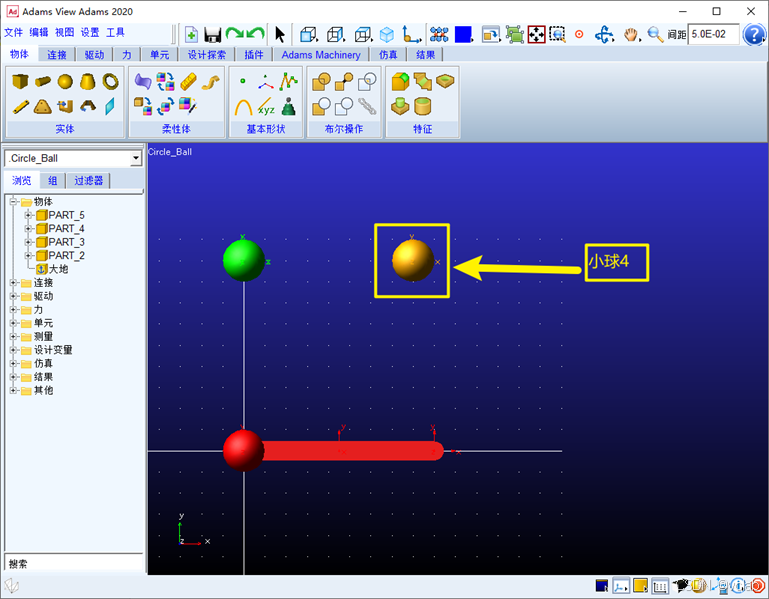
Task: Select the Frustum solid tool
Action: click(x=87, y=81)
